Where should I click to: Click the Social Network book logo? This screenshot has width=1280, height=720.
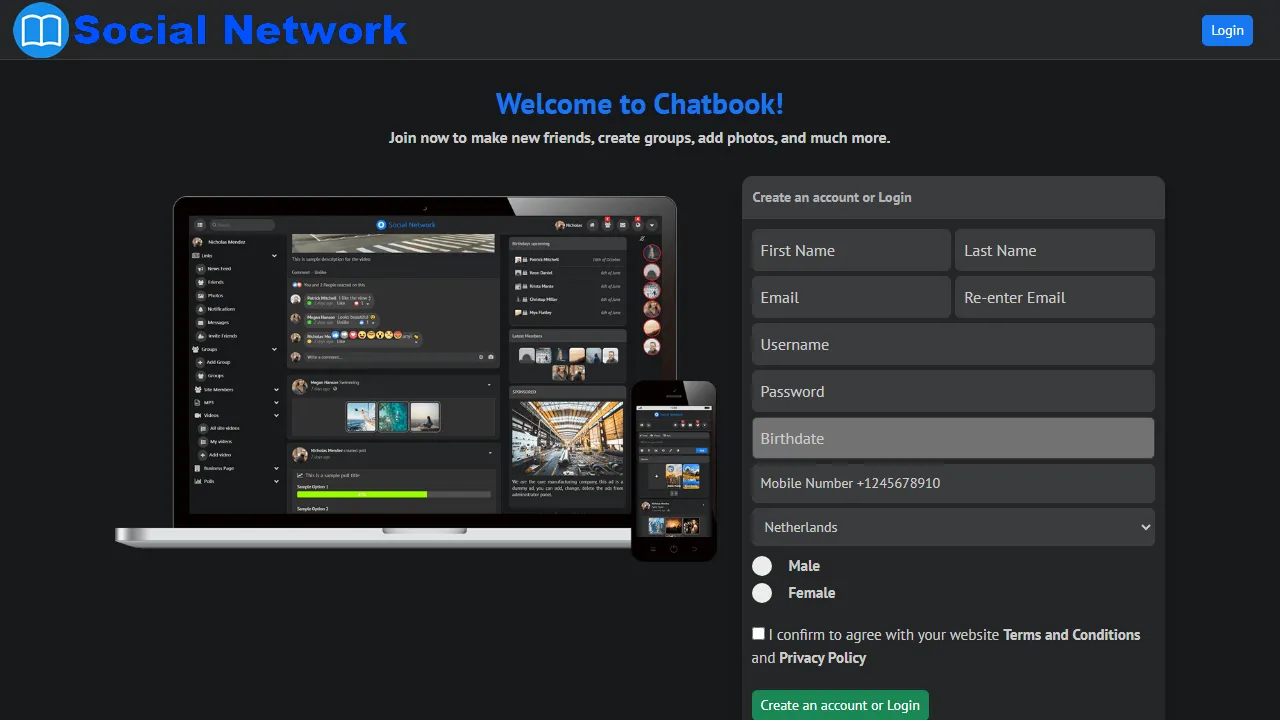(x=40, y=30)
